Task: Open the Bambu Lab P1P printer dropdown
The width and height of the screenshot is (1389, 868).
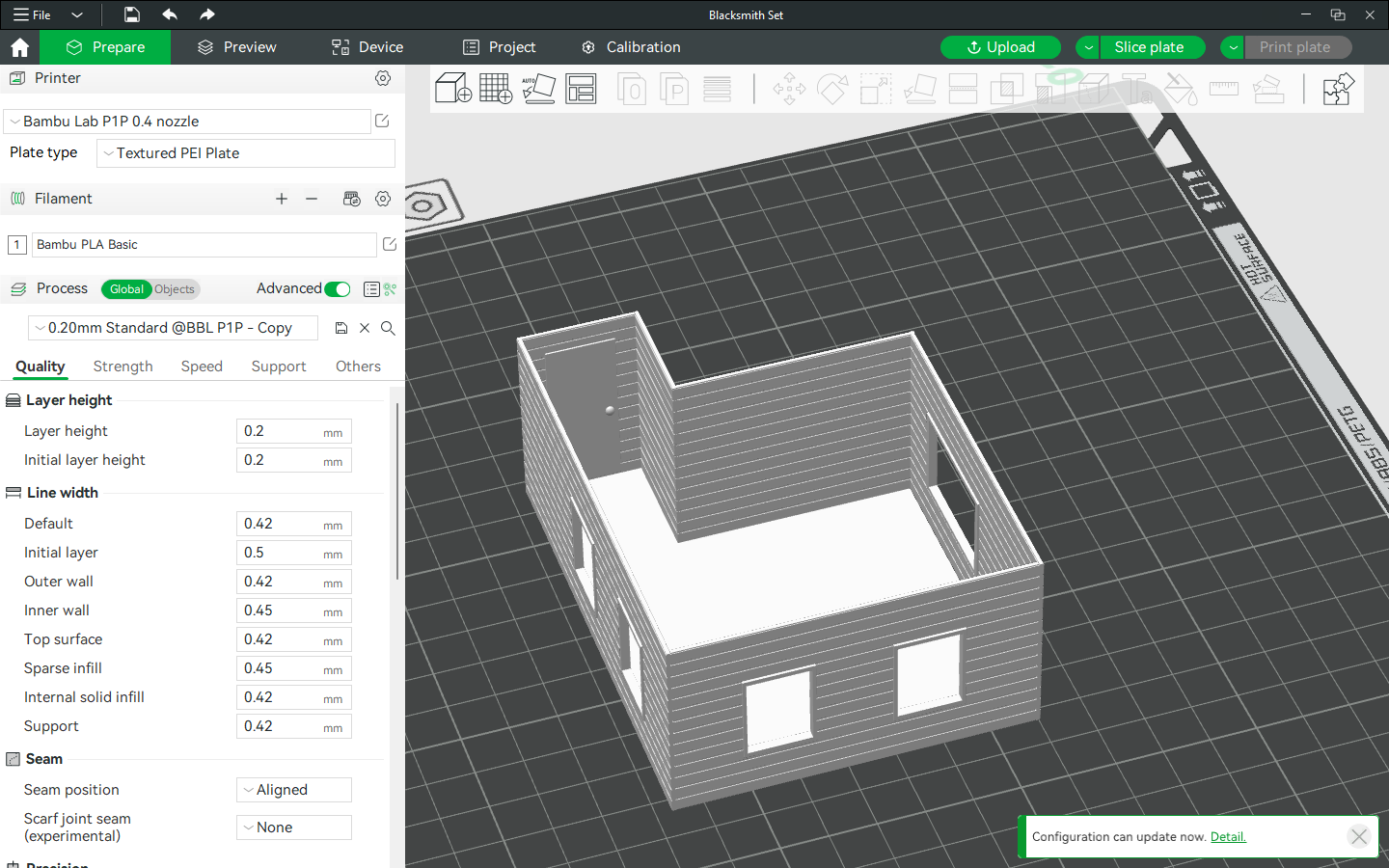Action: point(187,122)
